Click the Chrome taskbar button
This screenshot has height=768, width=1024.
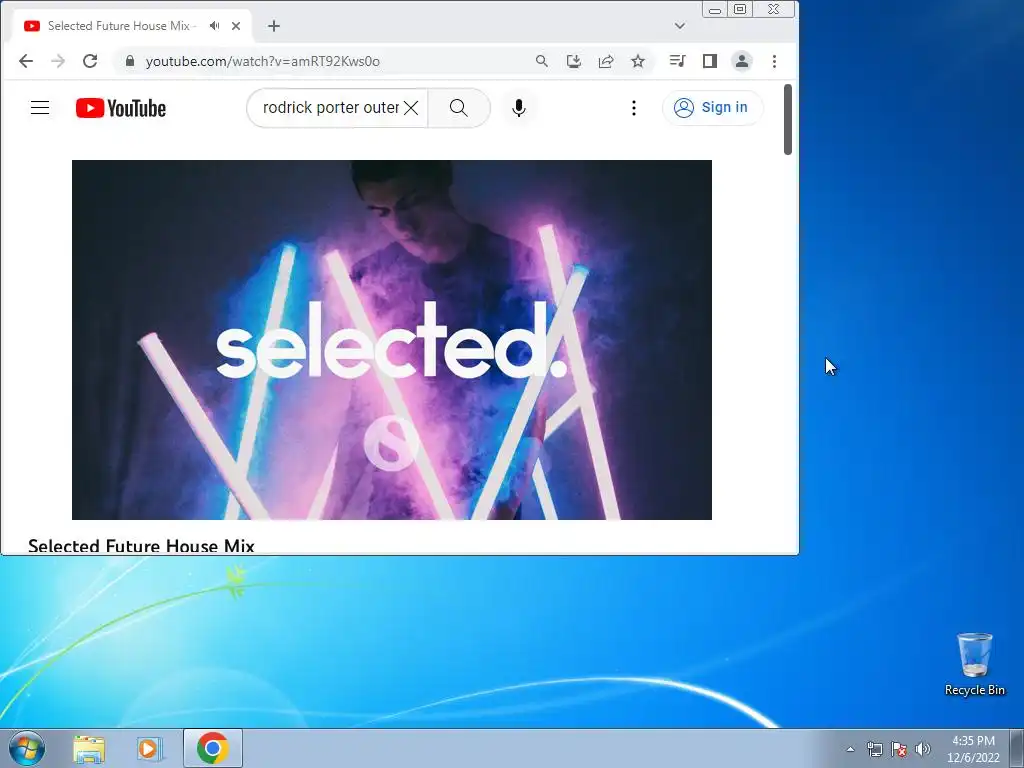pos(213,748)
